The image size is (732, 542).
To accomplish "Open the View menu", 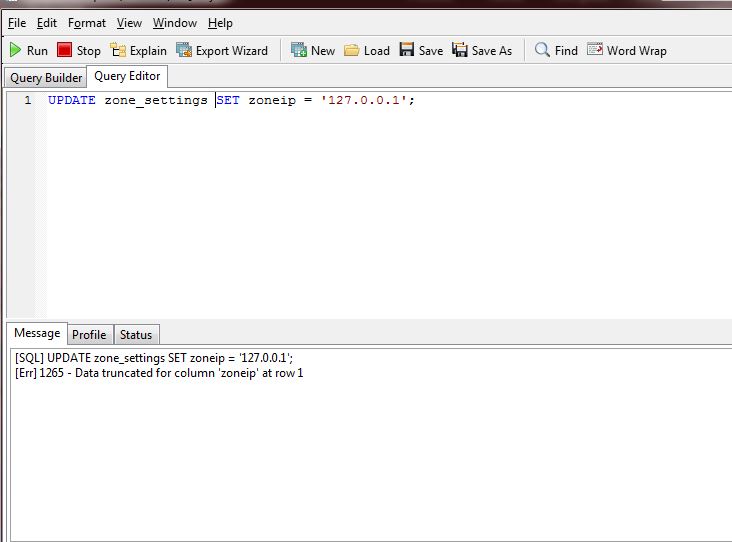I will [x=129, y=23].
